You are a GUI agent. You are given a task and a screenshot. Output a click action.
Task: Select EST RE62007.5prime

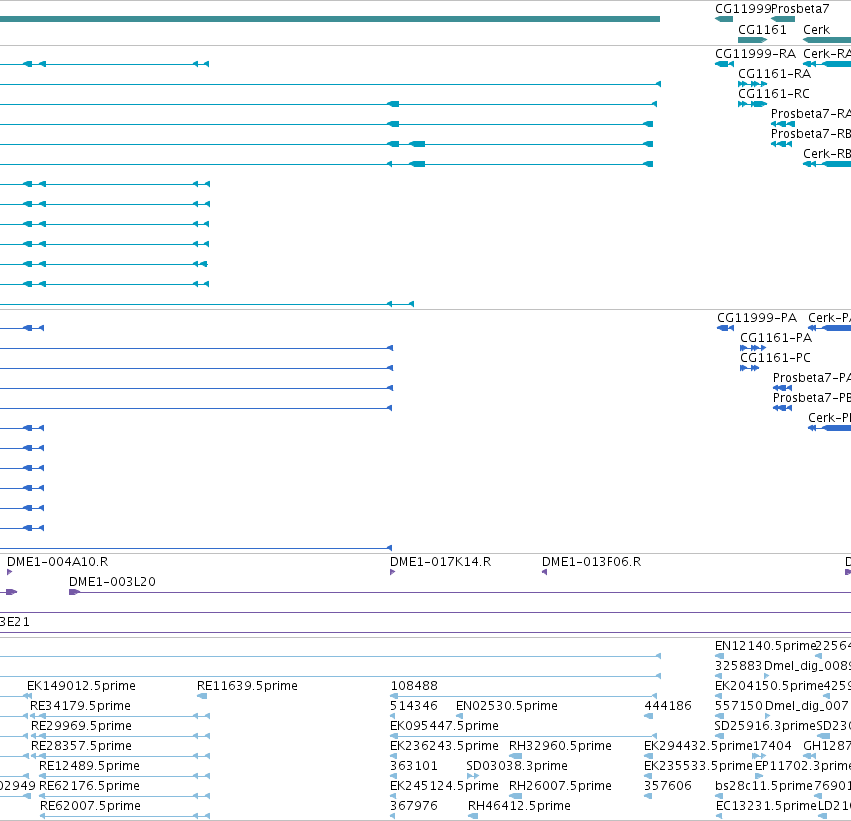pyautogui.click(x=90, y=806)
